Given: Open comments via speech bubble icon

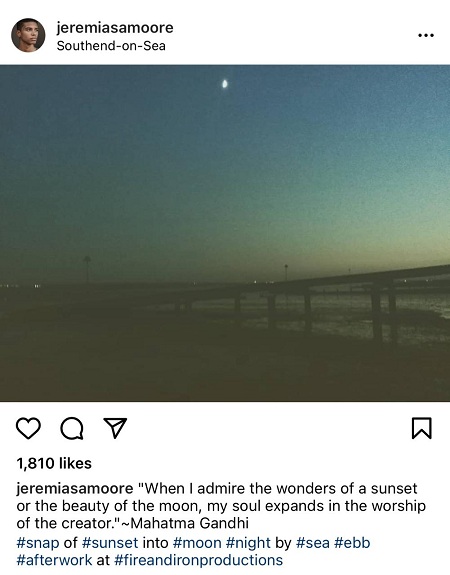Looking at the screenshot, I should [x=72, y=428].
